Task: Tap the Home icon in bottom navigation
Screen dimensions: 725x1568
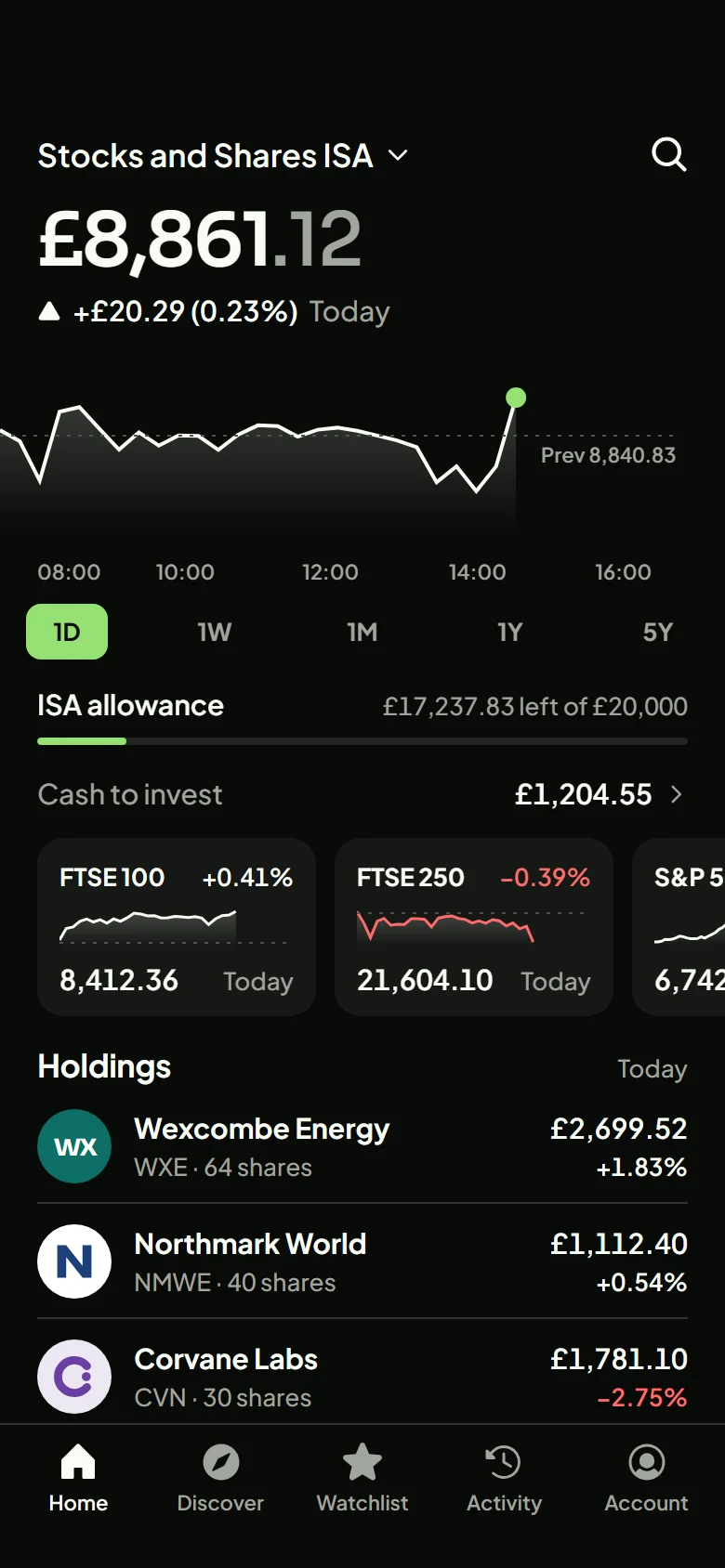Action: (78, 1462)
